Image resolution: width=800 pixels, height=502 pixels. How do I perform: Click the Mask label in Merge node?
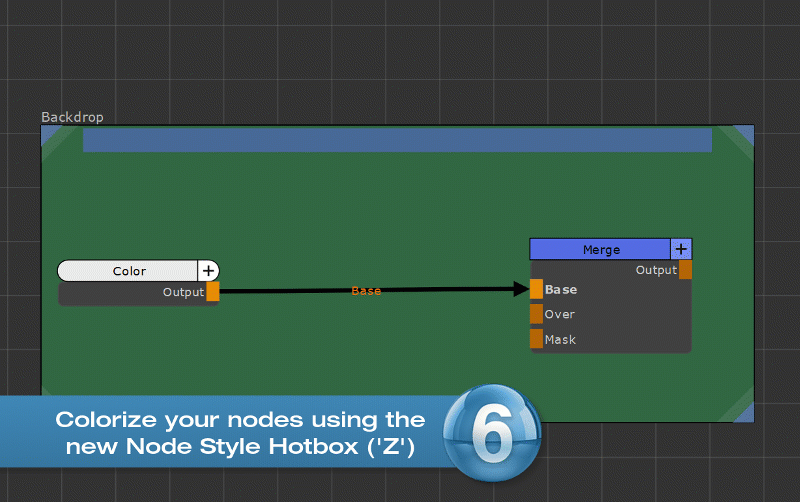pyautogui.click(x=561, y=339)
